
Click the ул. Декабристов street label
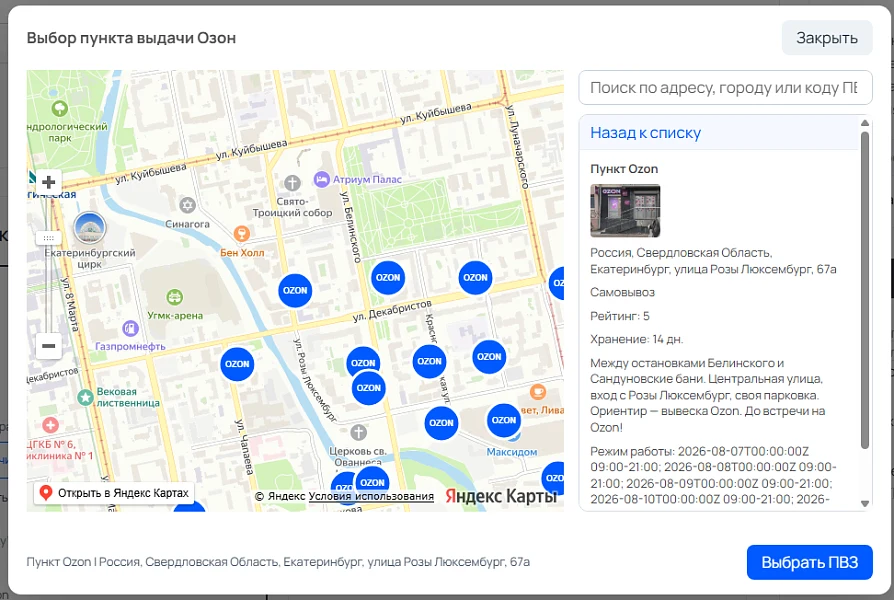pos(392,311)
